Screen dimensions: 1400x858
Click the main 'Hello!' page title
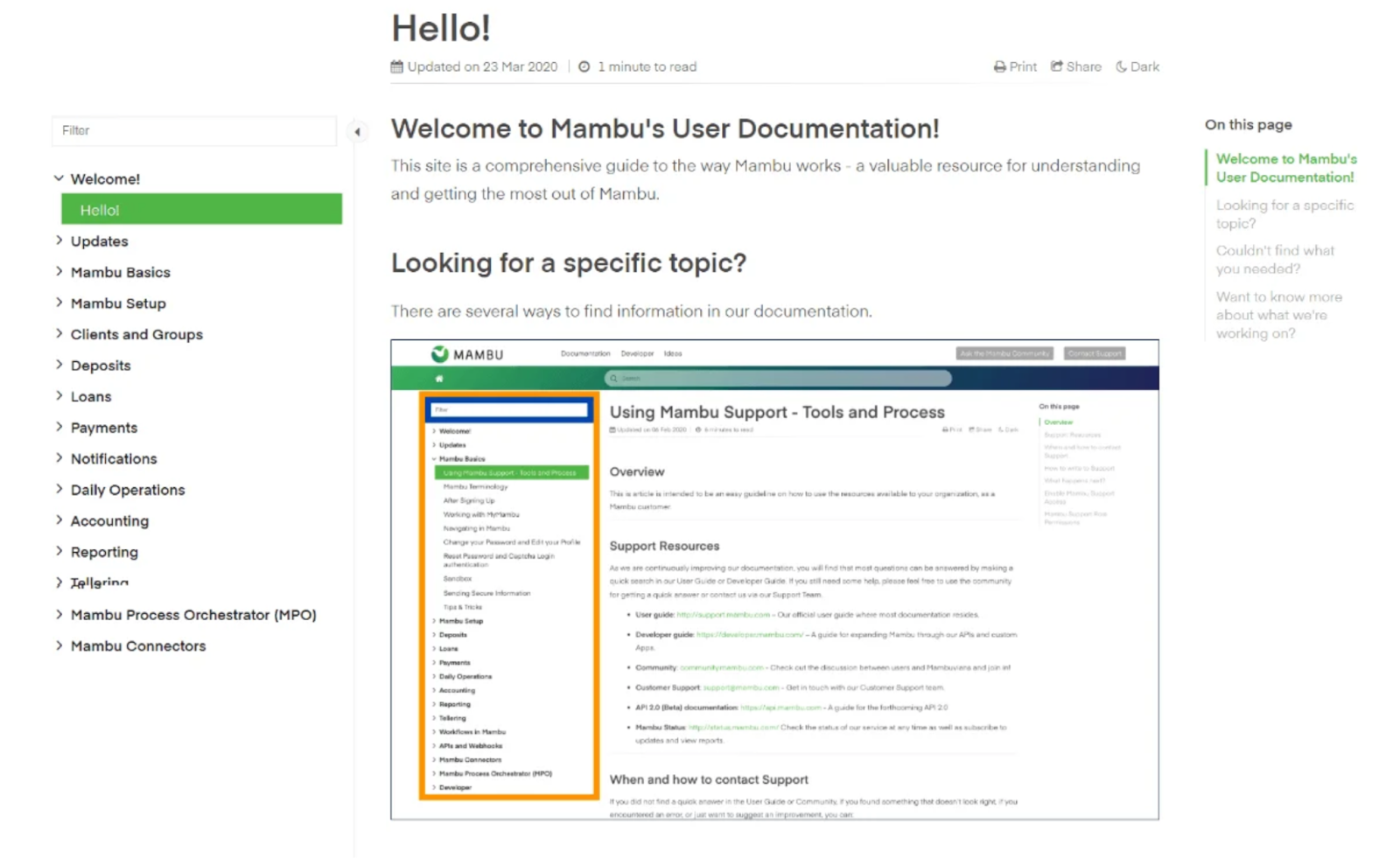pyautogui.click(x=440, y=28)
